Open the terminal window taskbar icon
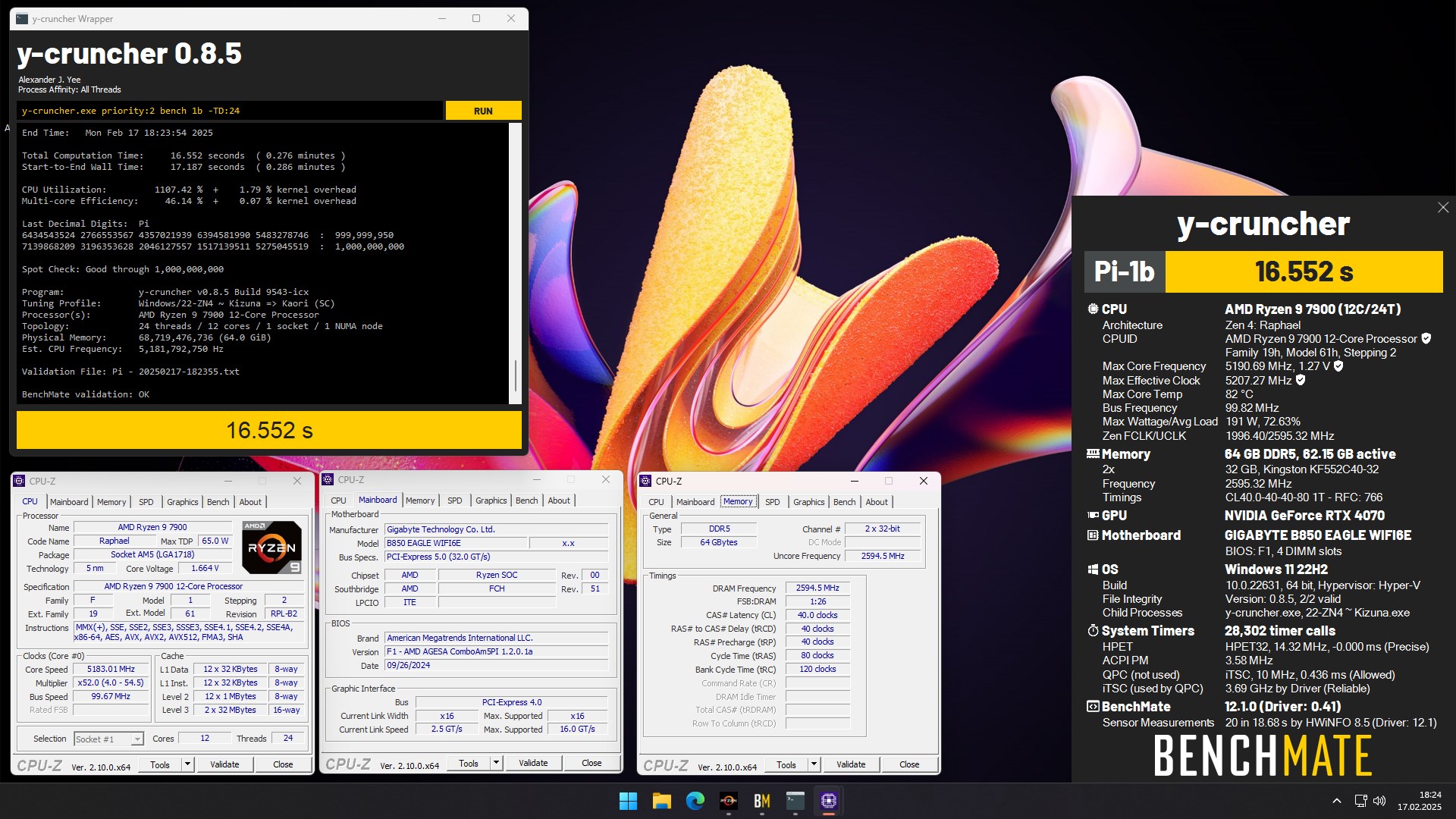 click(x=795, y=801)
